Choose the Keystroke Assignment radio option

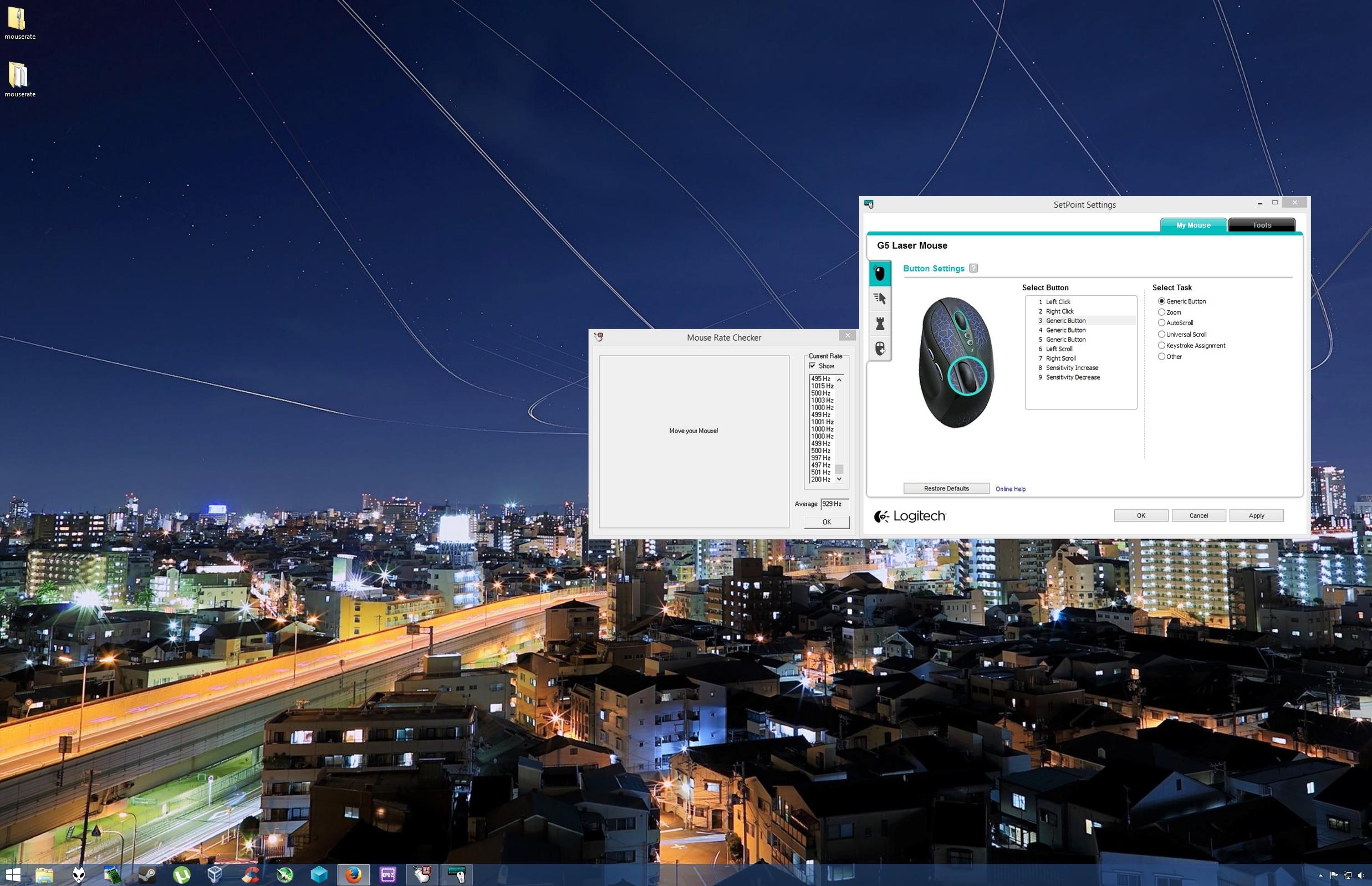(1161, 345)
